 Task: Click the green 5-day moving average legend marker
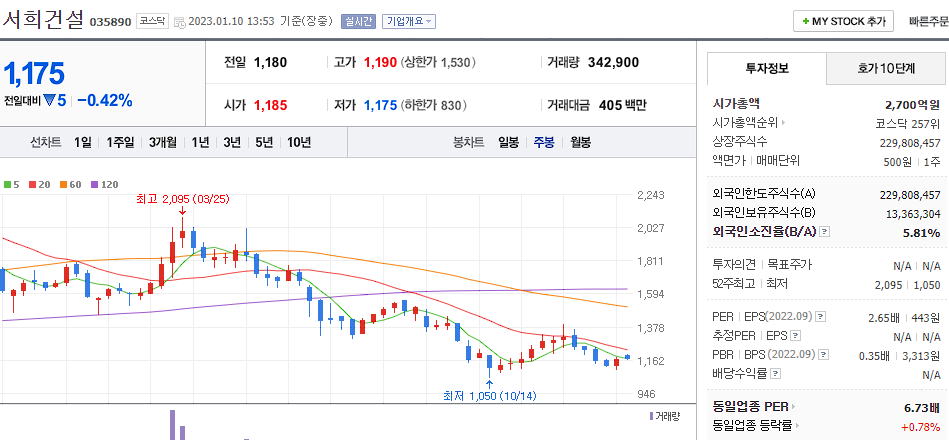(x=7, y=185)
